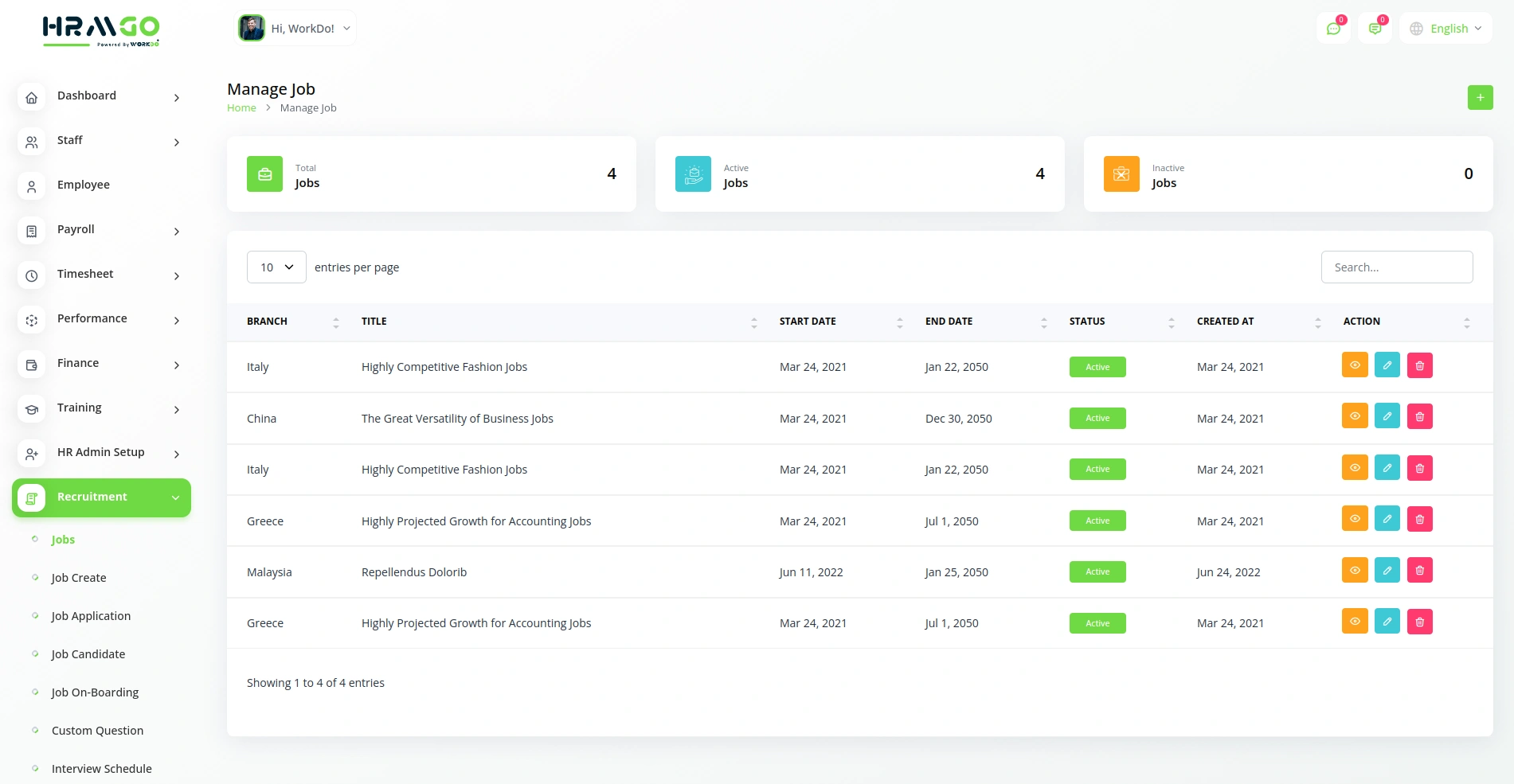Delete the China branch job row
The height and width of the screenshot is (784, 1514).
click(x=1419, y=416)
